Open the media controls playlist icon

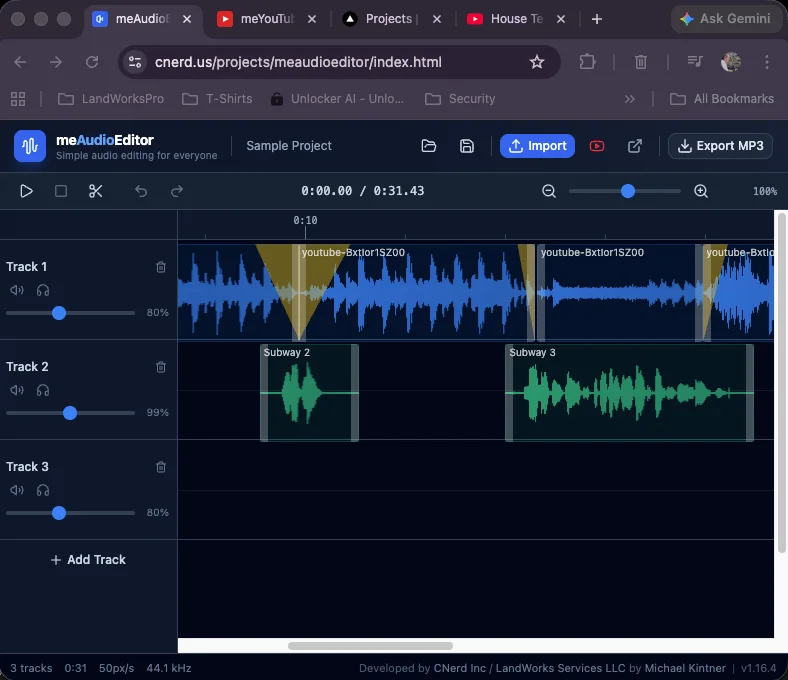(x=695, y=62)
